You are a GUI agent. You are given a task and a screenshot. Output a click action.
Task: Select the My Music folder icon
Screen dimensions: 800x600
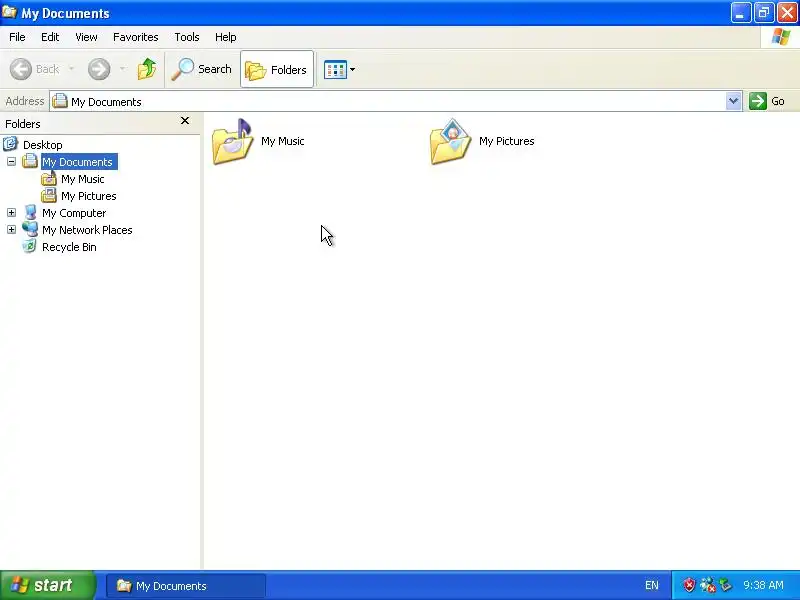point(233,142)
